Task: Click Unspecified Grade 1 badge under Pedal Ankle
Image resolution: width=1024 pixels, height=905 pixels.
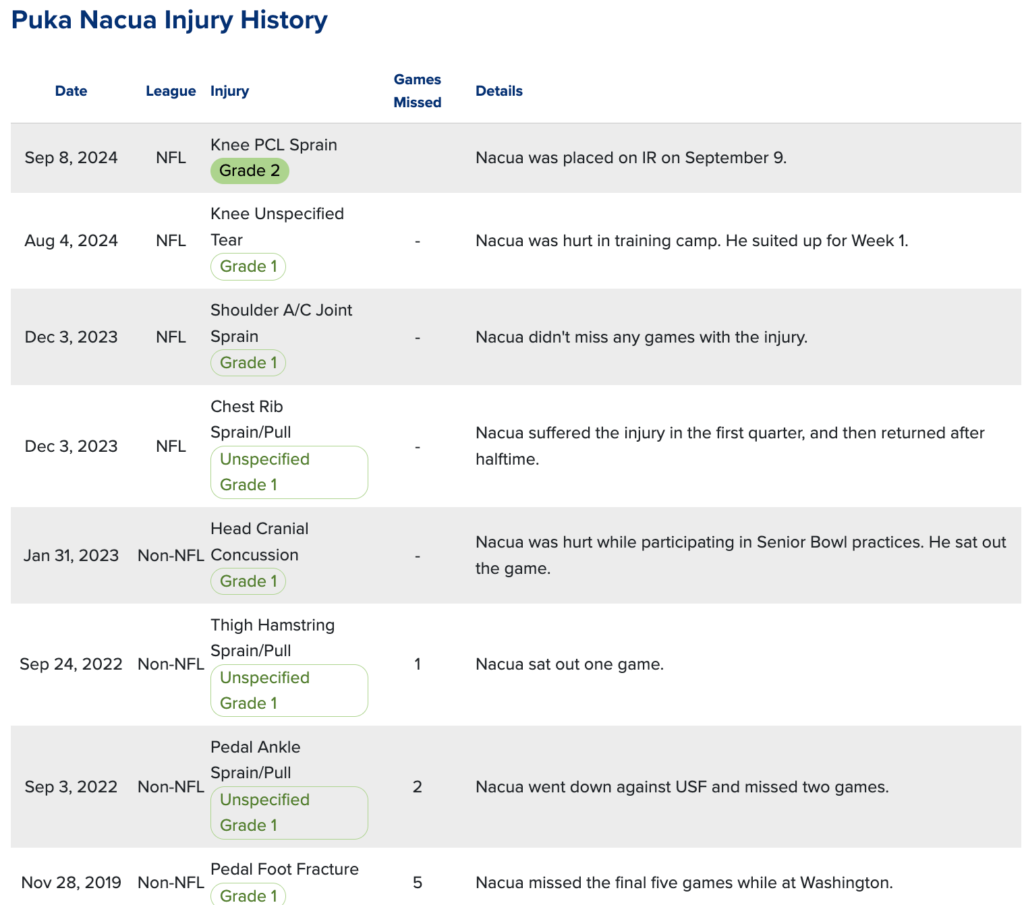Action: [289, 813]
